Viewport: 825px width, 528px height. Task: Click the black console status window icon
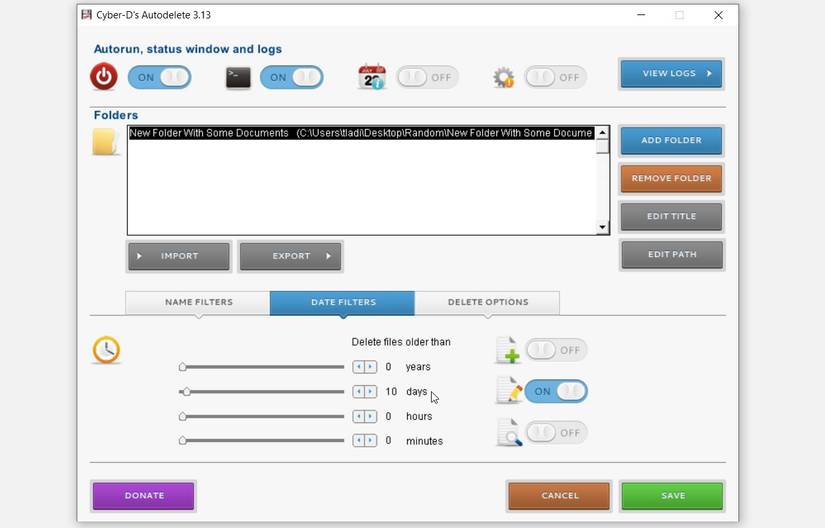point(238,78)
